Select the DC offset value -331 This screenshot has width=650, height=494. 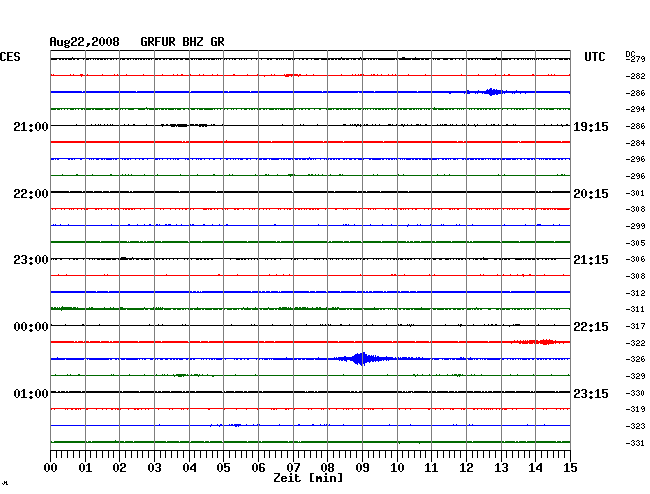635,443
